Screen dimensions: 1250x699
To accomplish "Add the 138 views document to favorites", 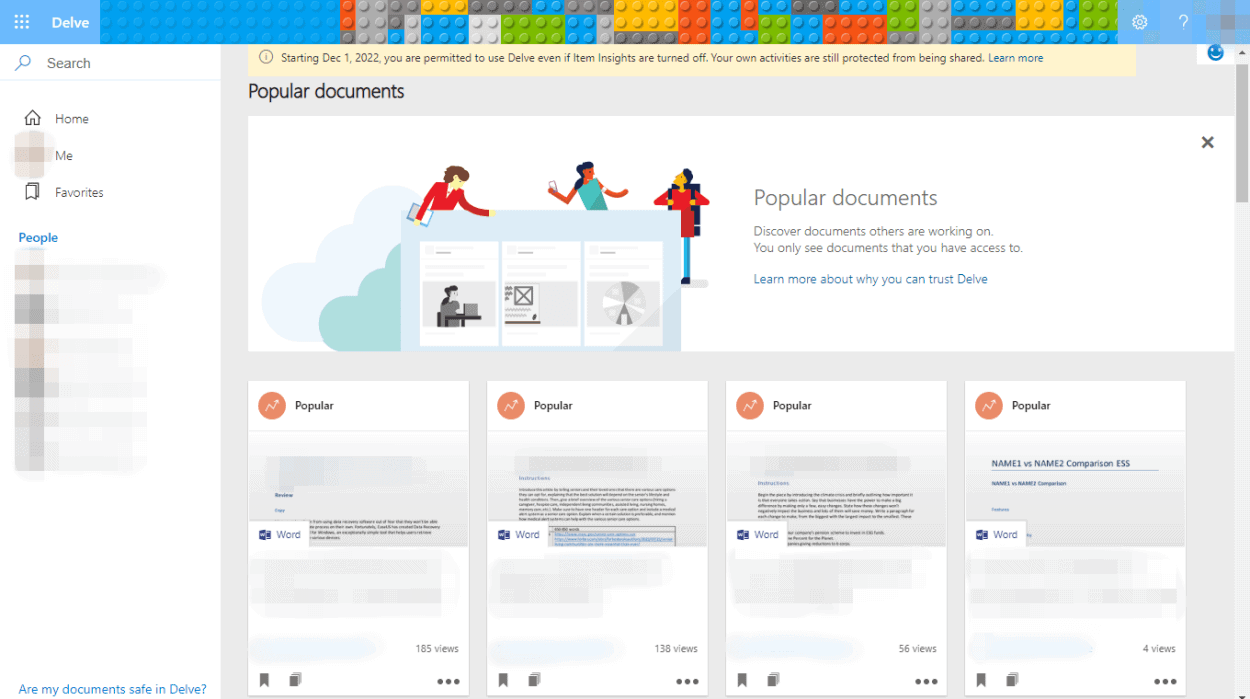I will click(503, 680).
